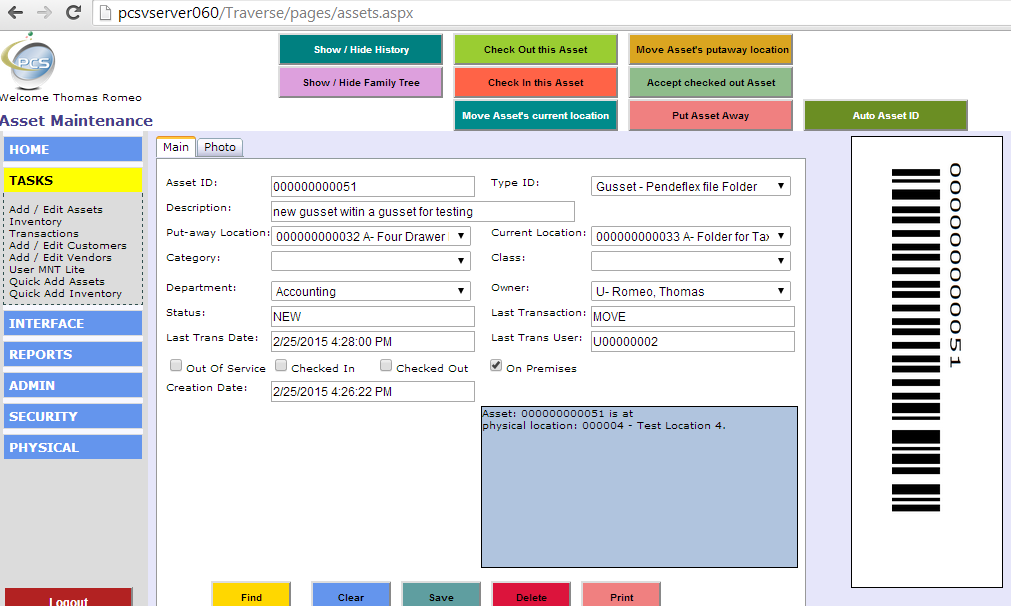Click the Asset Maintenance heading
1011x606 pixels.
point(76,121)
